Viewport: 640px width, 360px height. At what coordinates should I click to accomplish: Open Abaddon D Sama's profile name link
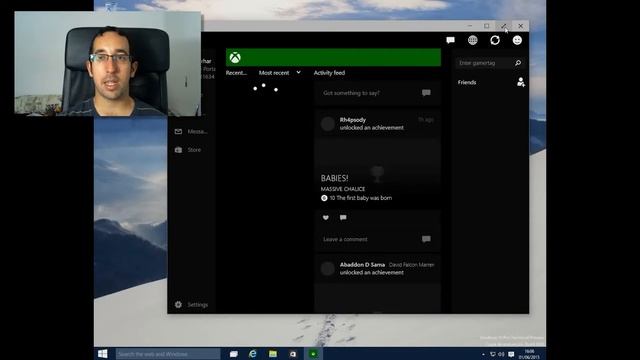click(x=362, y=264)
